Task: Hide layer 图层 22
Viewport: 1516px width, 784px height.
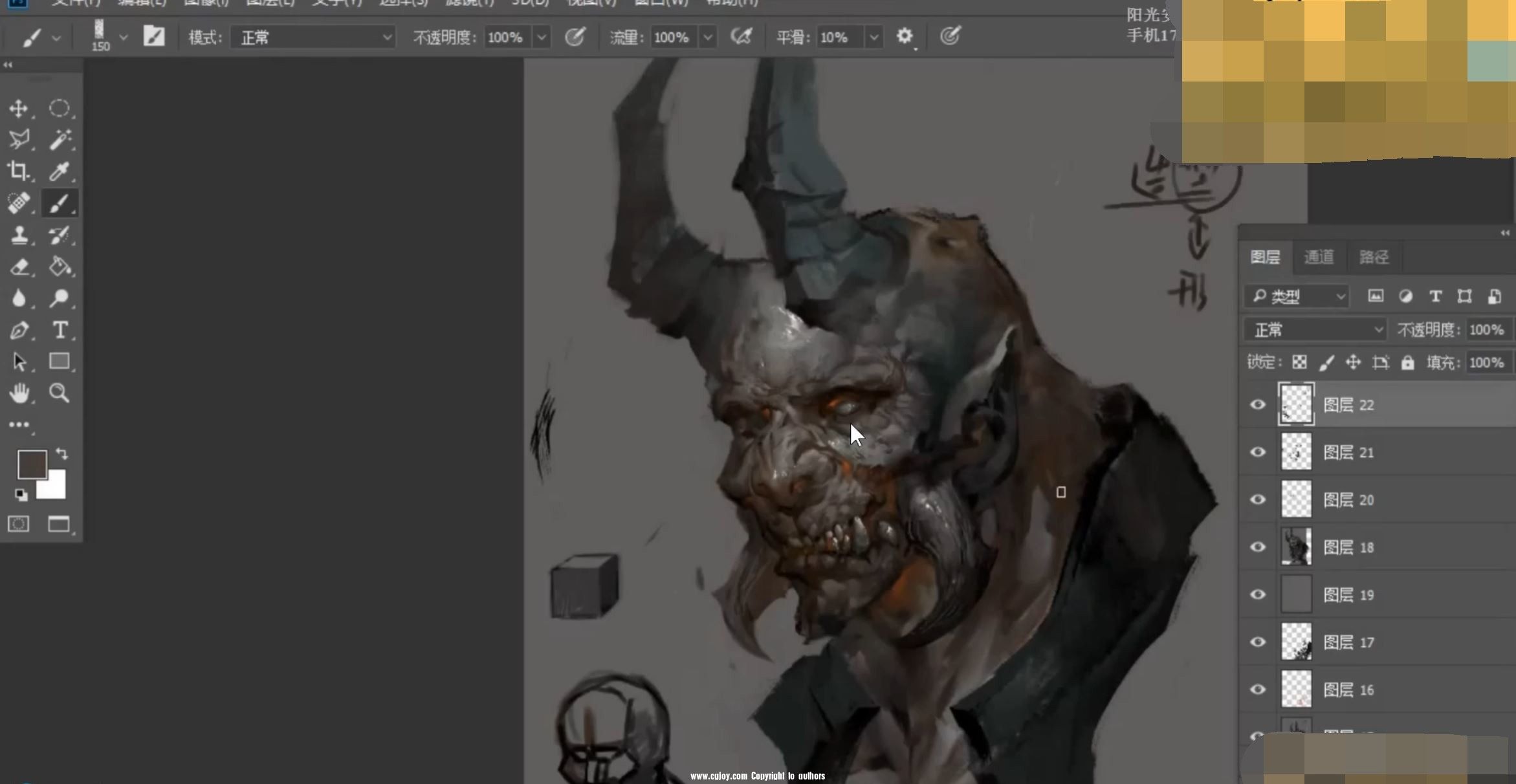Action: pyautogui.click(x=1257, y=404)
